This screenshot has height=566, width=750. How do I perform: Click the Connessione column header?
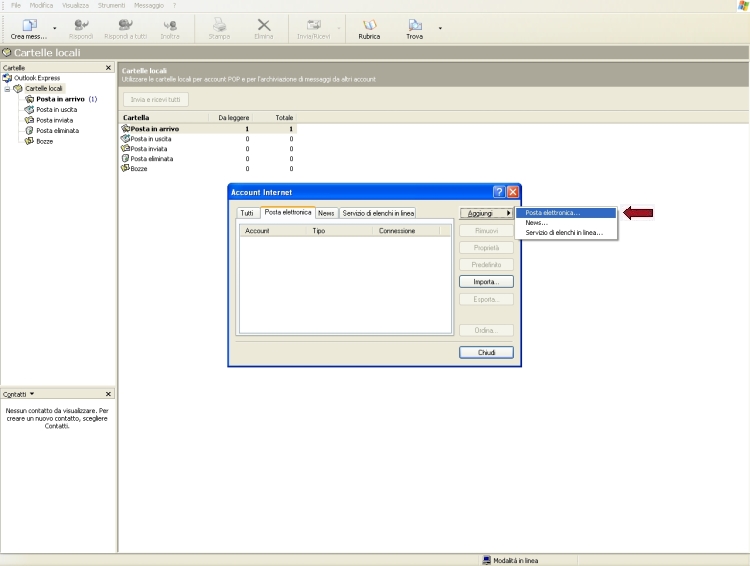[406, 231]
